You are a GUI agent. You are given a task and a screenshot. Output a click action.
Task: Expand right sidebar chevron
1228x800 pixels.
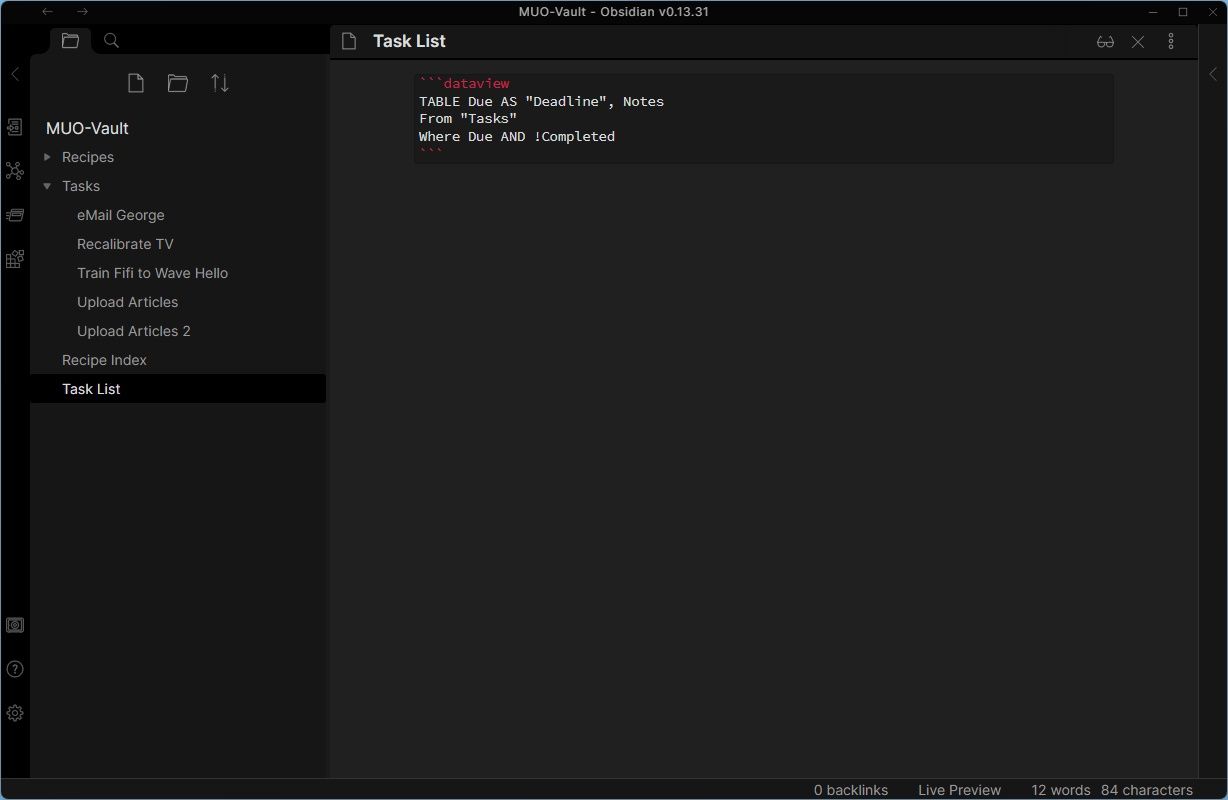(x=1213, y=74)
